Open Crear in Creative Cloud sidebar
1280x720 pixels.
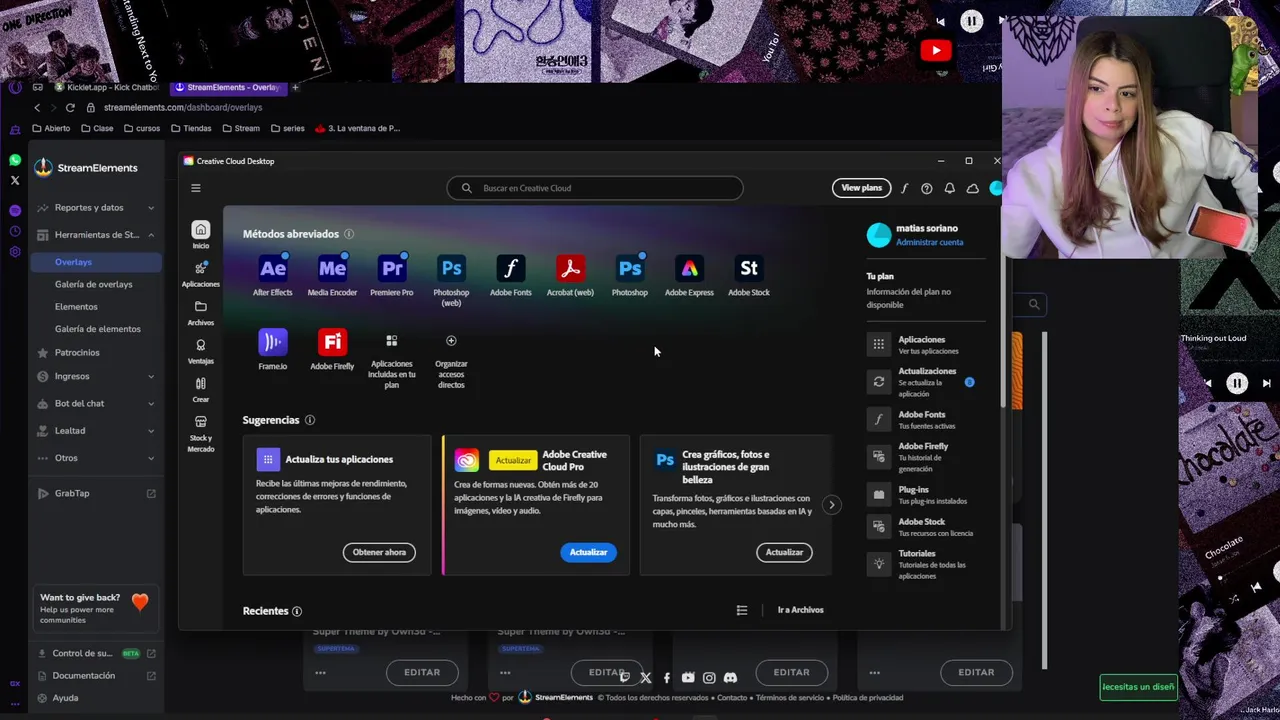(x=201, y=389)
